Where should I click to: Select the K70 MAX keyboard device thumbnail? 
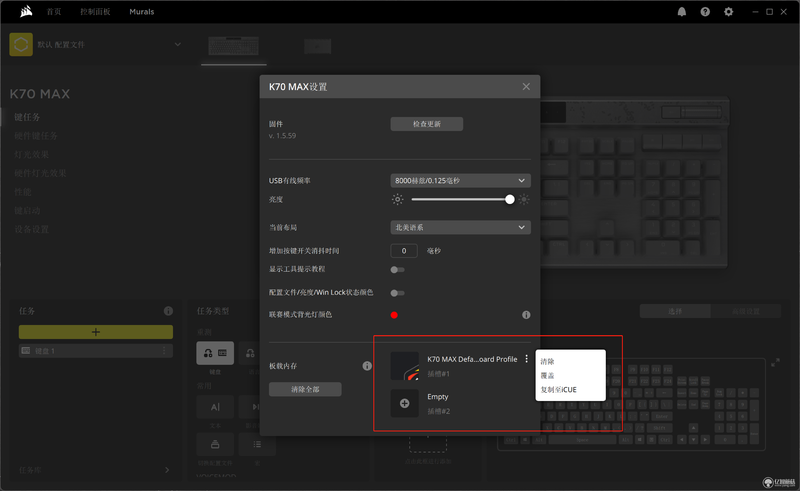point(234,46)
